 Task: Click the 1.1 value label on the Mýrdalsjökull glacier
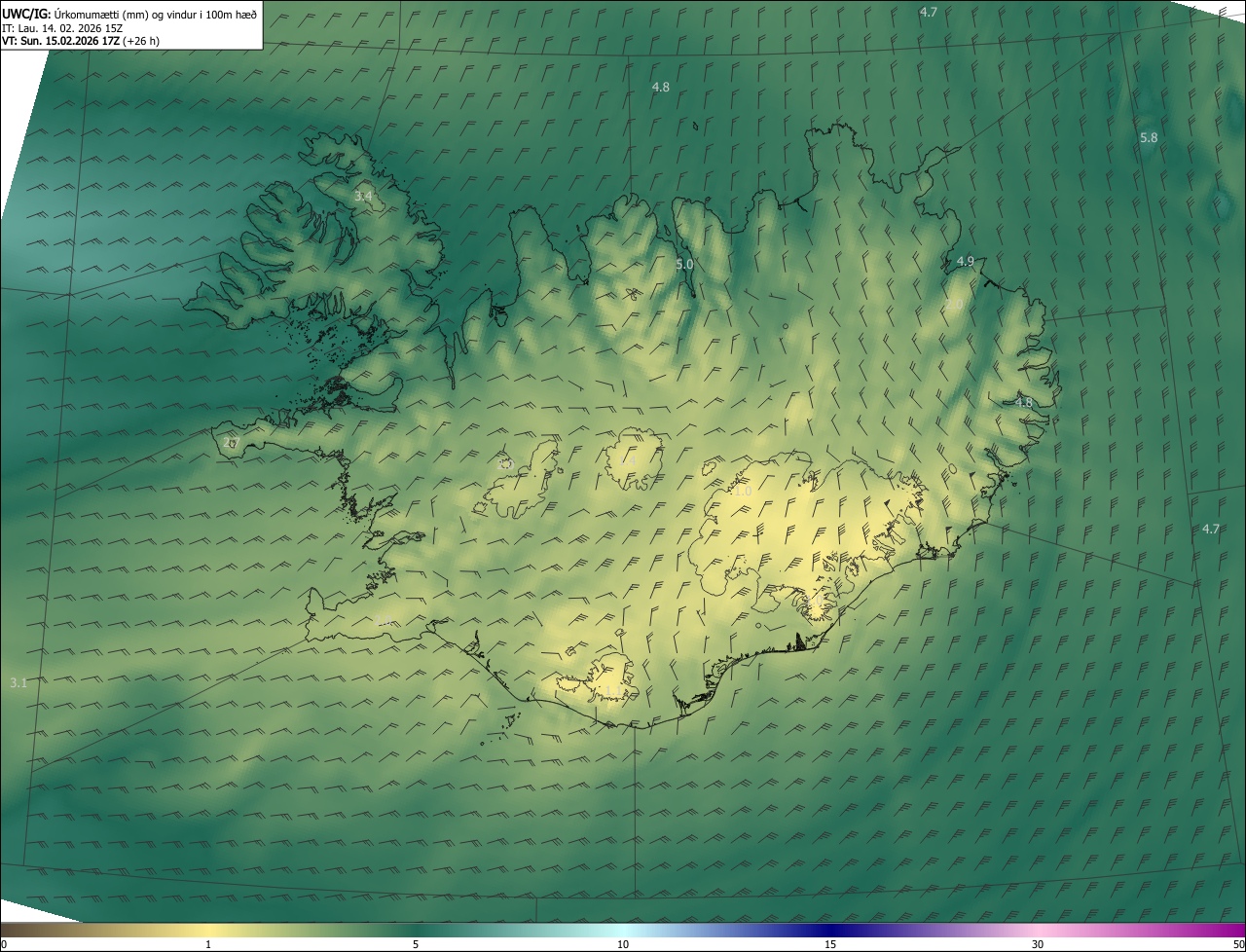(612, 692)
